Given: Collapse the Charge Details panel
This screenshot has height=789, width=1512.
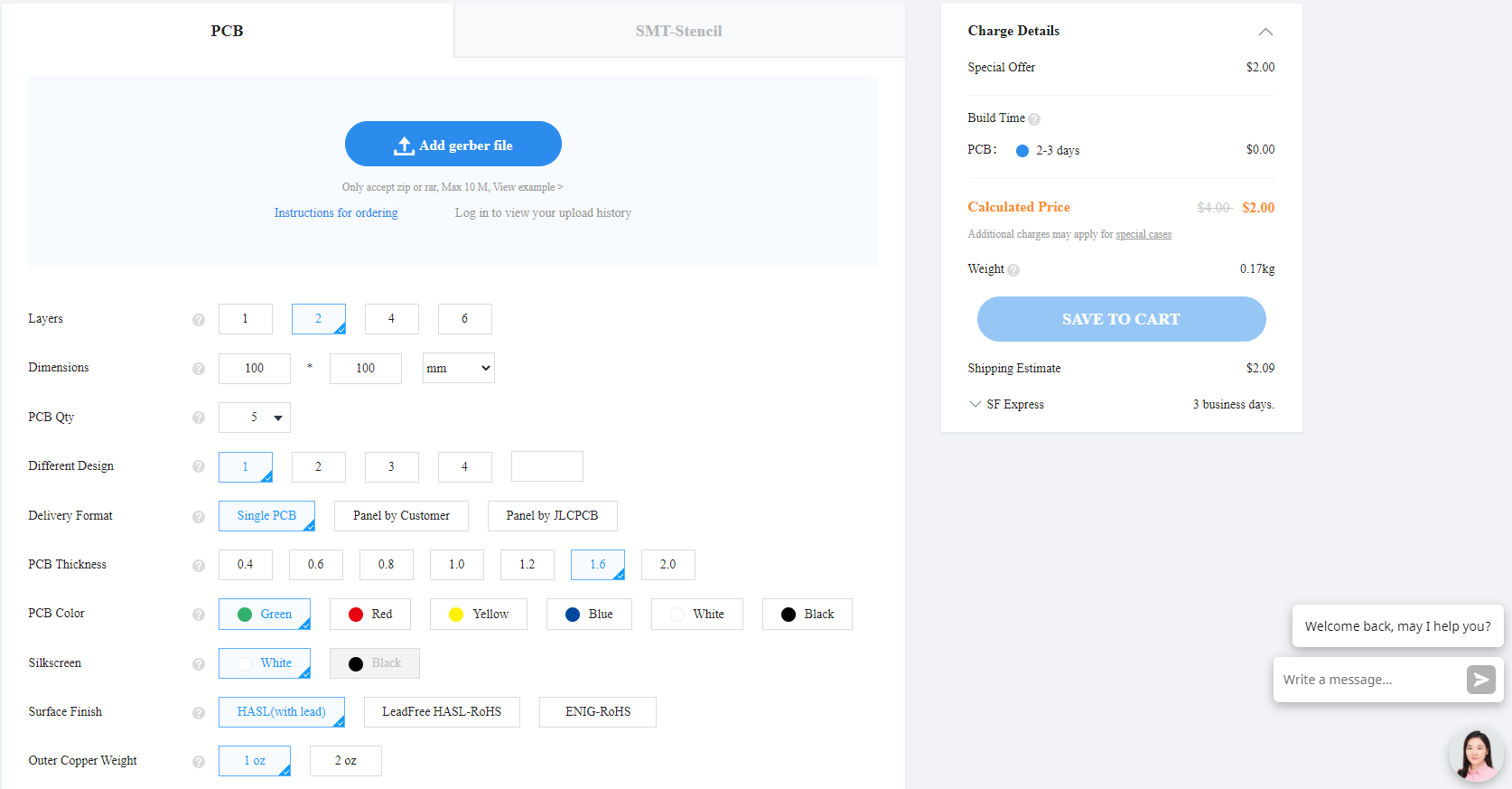Looking at the screenshot, I should click(x=1265, y=32).
